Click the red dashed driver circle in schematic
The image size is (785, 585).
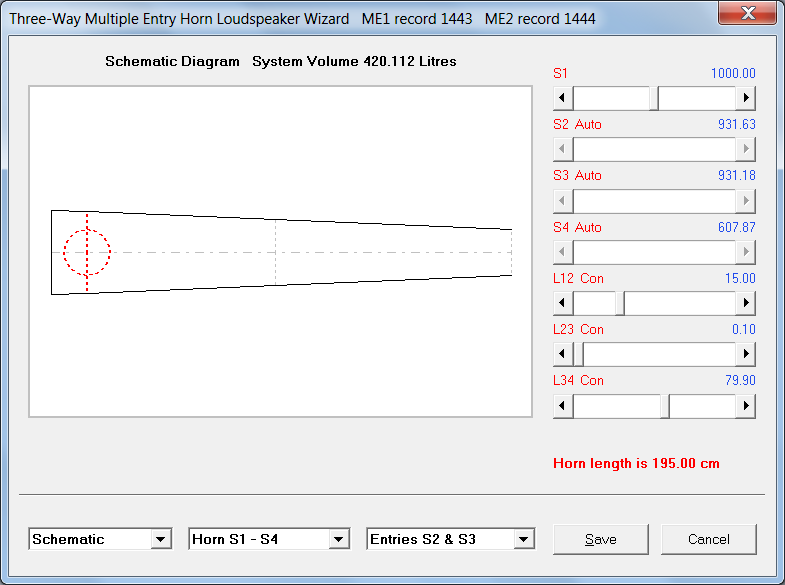(x=87, y=252)
